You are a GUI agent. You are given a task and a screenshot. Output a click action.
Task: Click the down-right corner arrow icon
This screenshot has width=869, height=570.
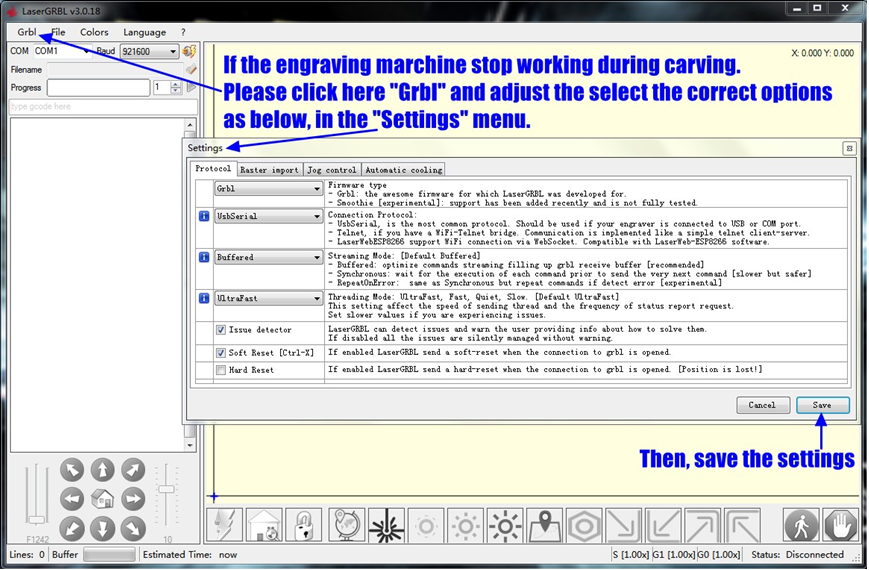click(624, 525)
